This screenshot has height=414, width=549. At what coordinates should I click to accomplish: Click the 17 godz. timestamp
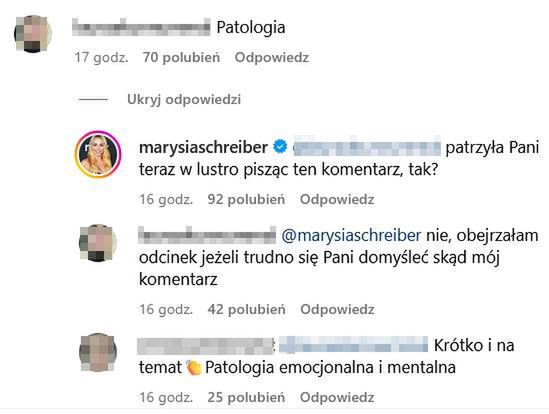pos(101,57)
